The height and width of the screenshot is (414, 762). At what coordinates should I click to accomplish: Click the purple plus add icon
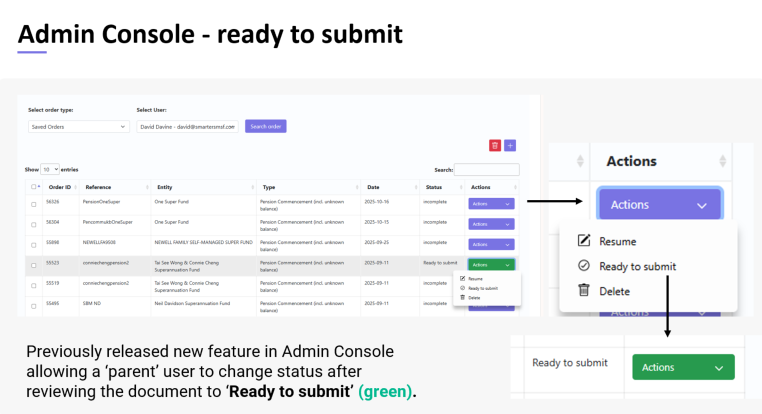[510, 145]
